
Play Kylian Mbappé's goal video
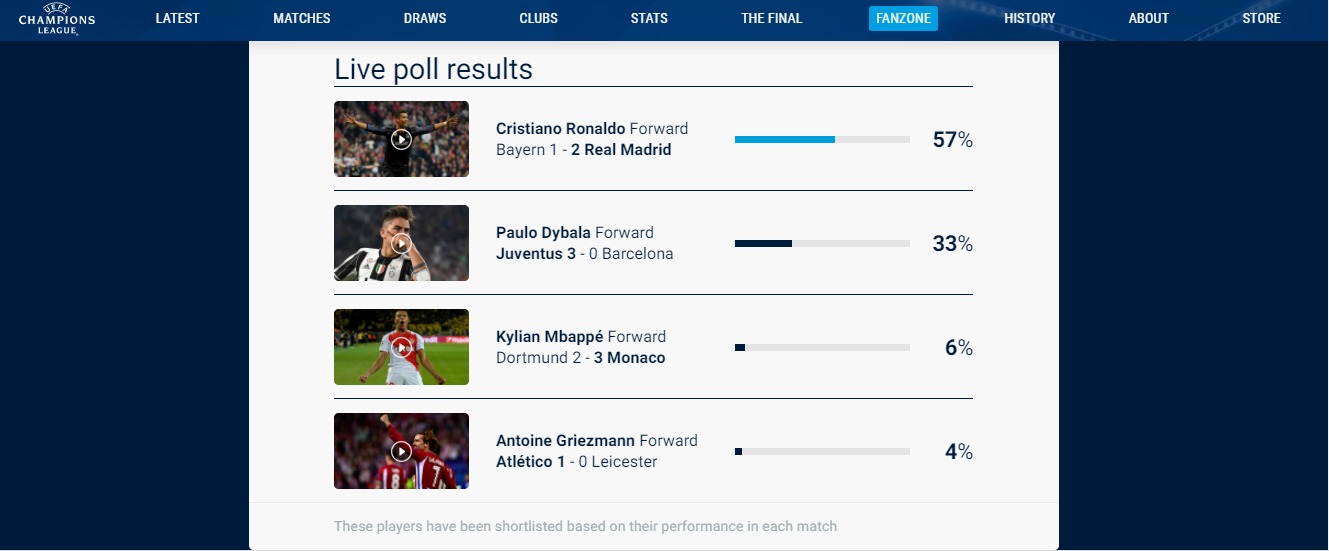pos(401,347)
